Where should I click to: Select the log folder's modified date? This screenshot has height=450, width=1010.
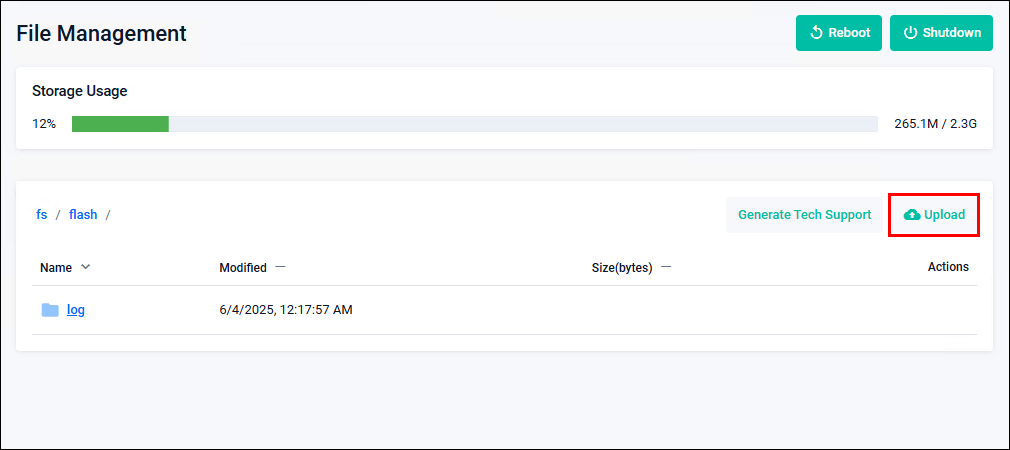(286, 310)
